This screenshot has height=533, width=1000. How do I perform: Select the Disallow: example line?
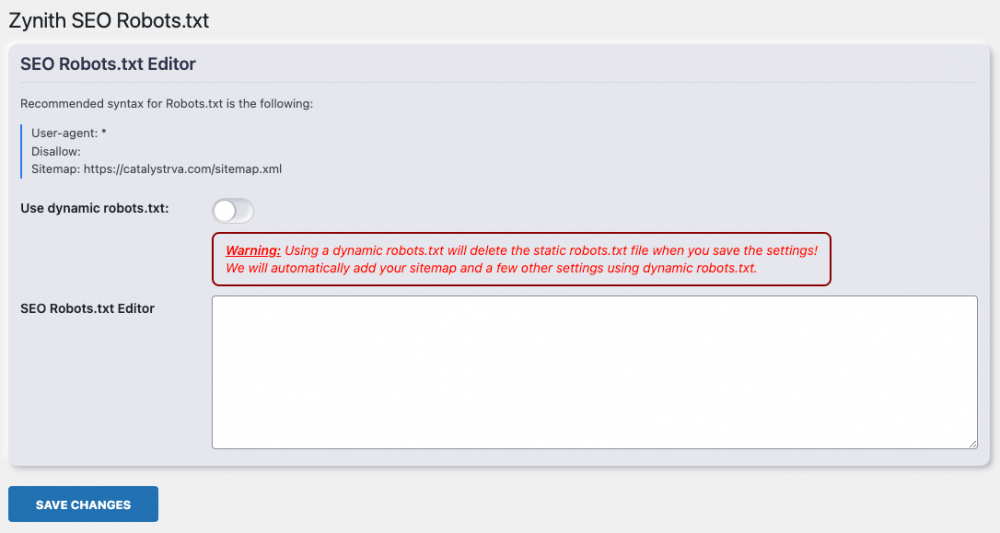click(x=56, y=151)
